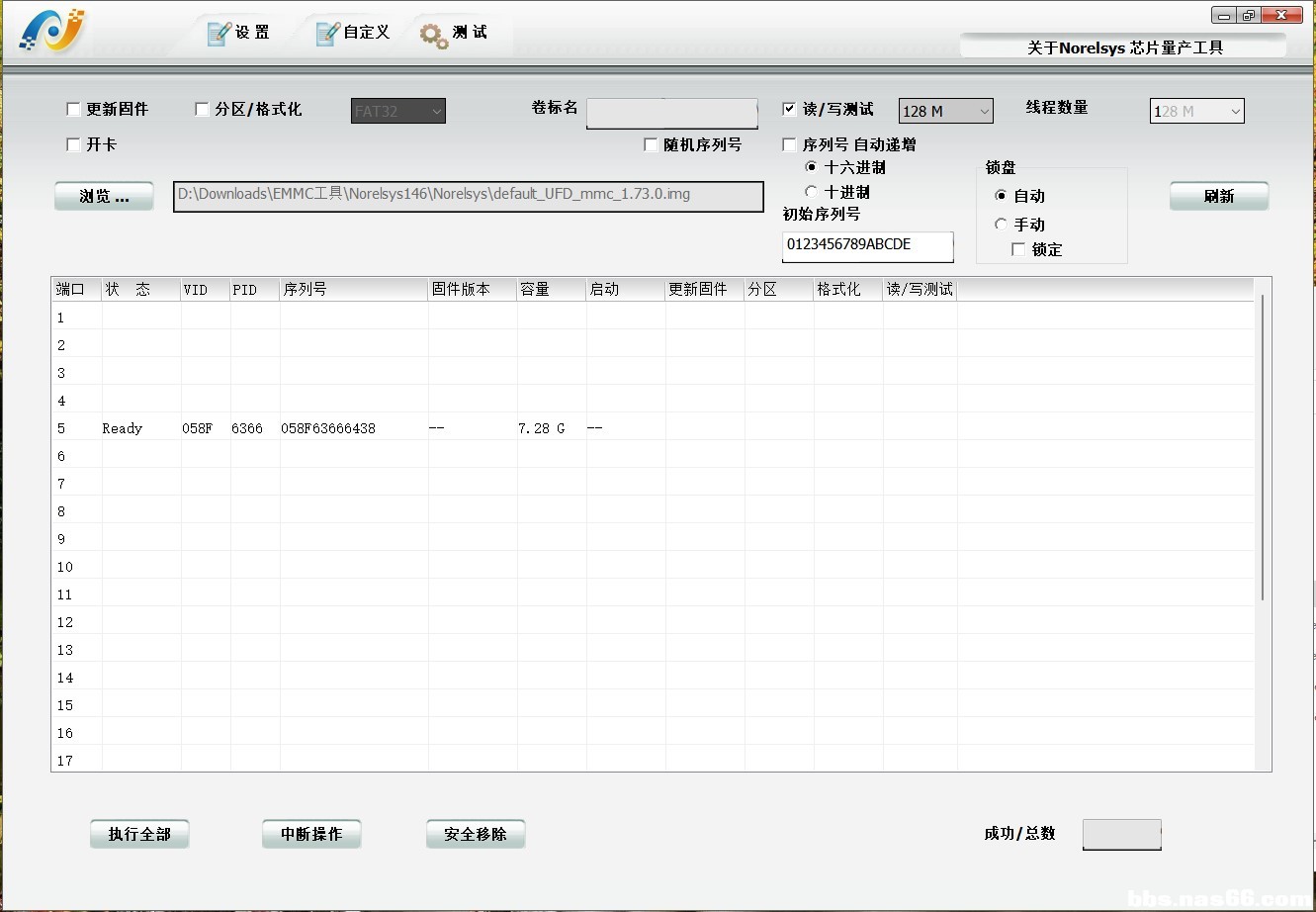1316x912 pixels.
Task: Enable 序列号 自动递增 checkbox
Action: pyautogui.click(x=789, y=144)
